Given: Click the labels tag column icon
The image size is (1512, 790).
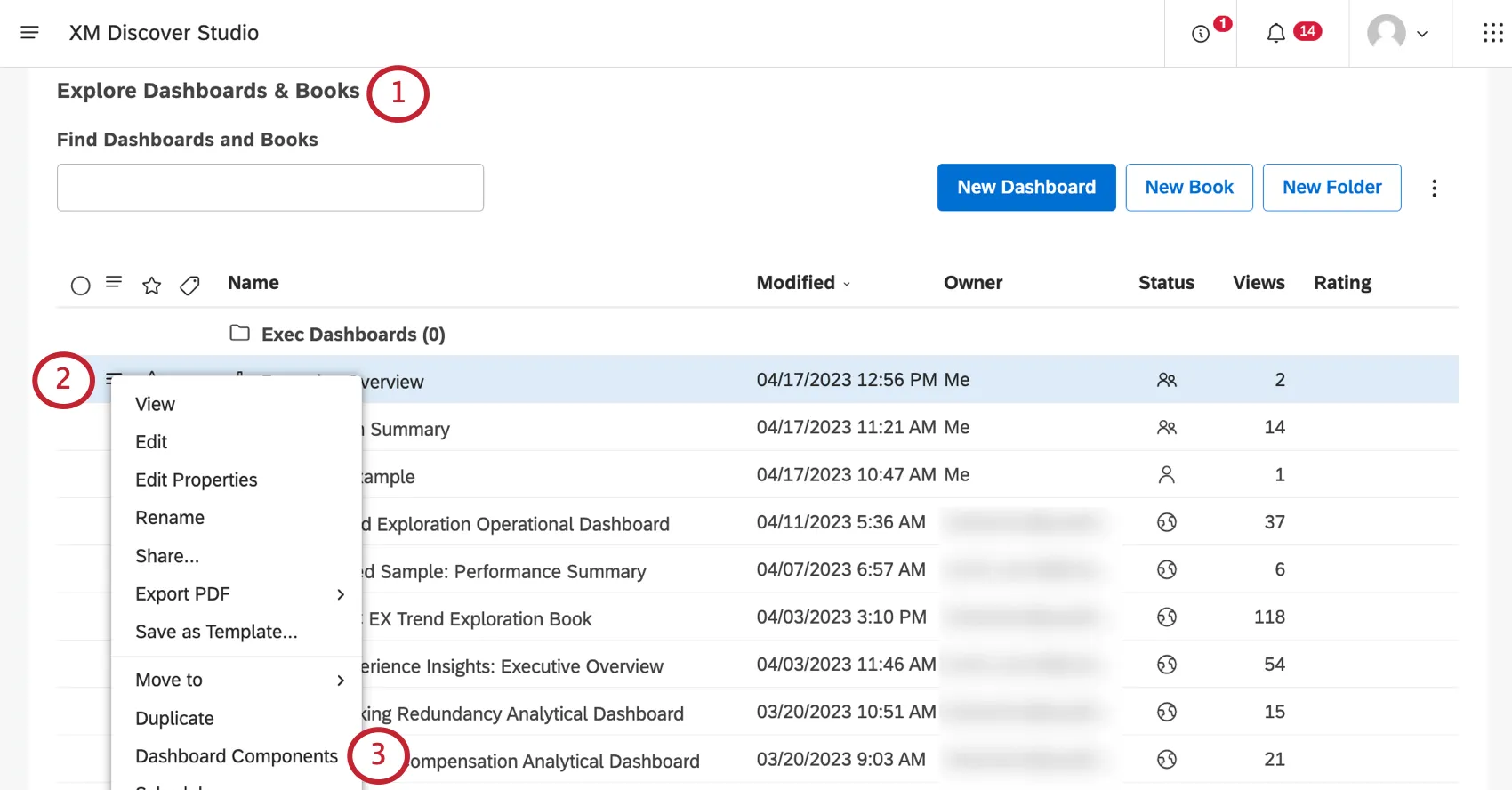Looking at the screenshot, I should point(189,285).
